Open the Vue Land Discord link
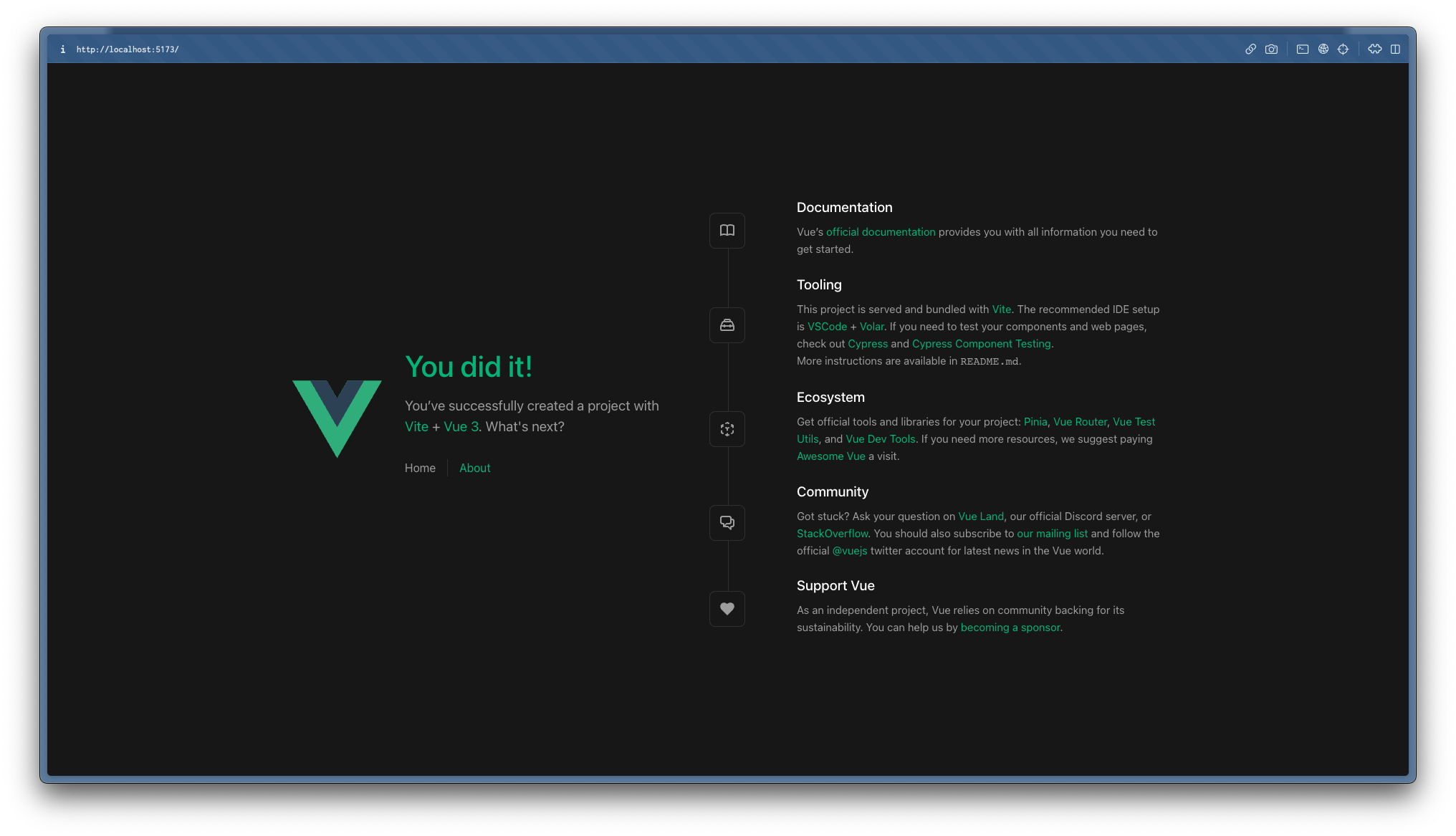 coord(981,517)
